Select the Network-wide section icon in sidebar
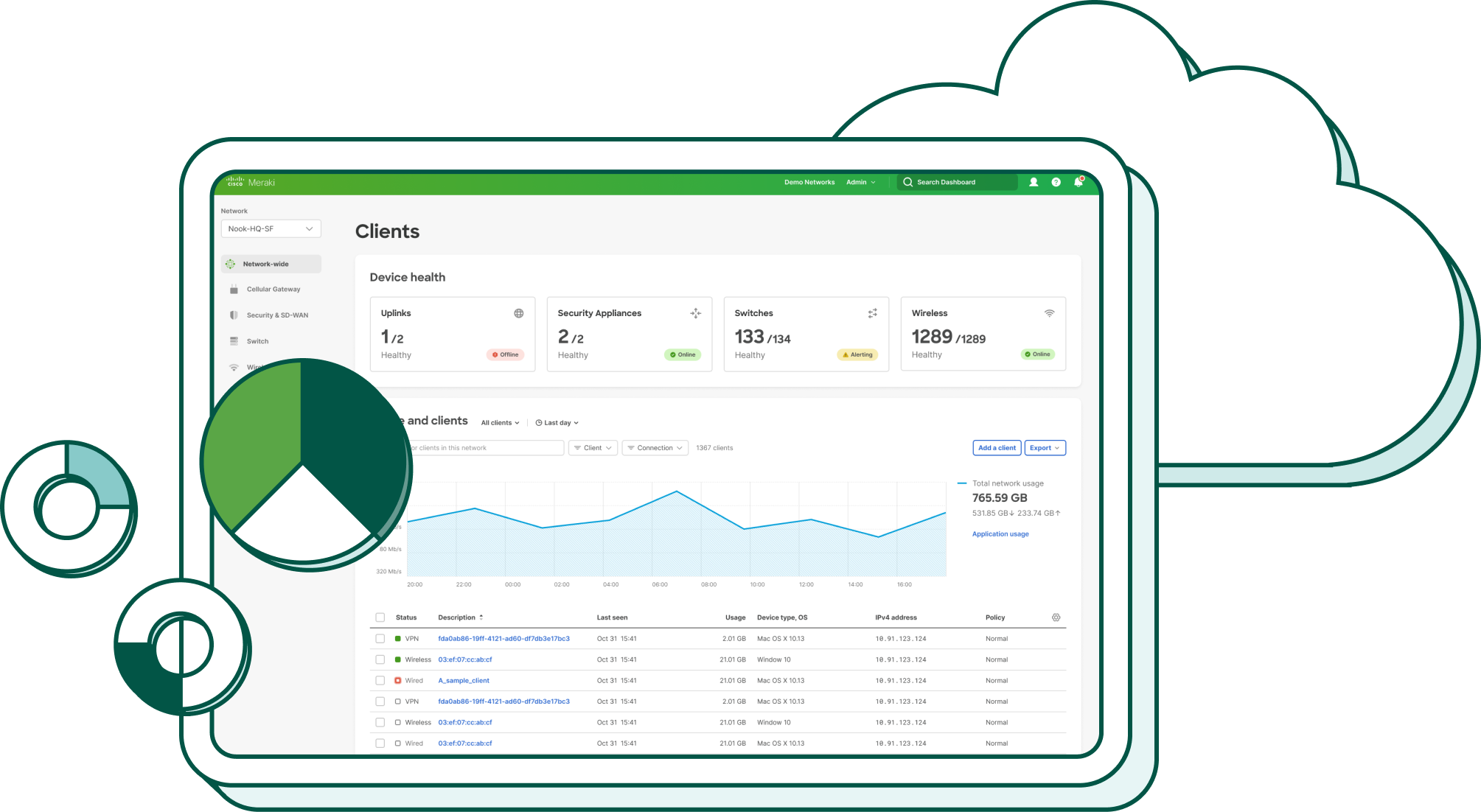This screenshot has width=1481, height=812. point(231,263)
